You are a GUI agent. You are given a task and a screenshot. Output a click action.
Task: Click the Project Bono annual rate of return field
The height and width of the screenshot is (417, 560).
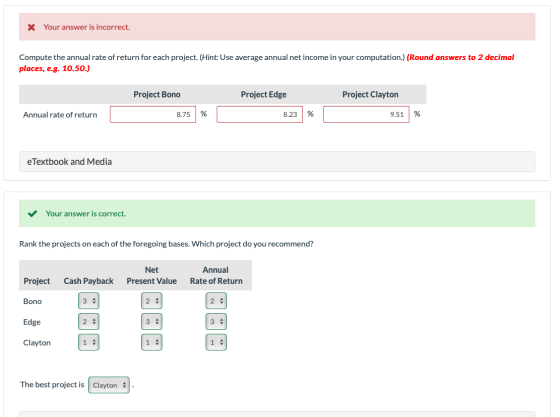click(x=153, y=114)
